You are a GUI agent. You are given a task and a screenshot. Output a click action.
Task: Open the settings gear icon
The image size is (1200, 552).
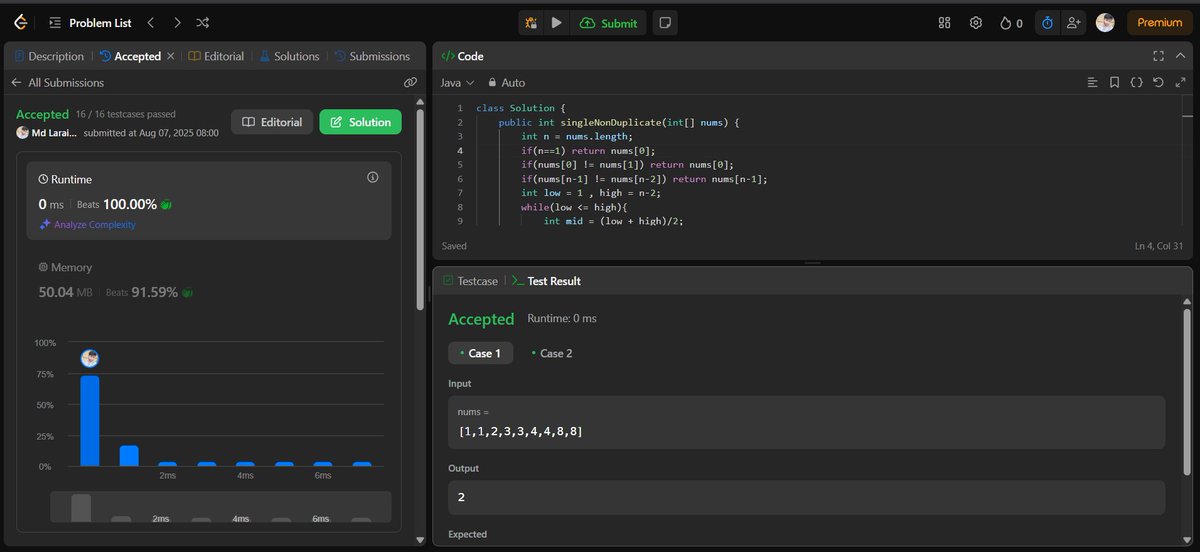tap(976, 22)
